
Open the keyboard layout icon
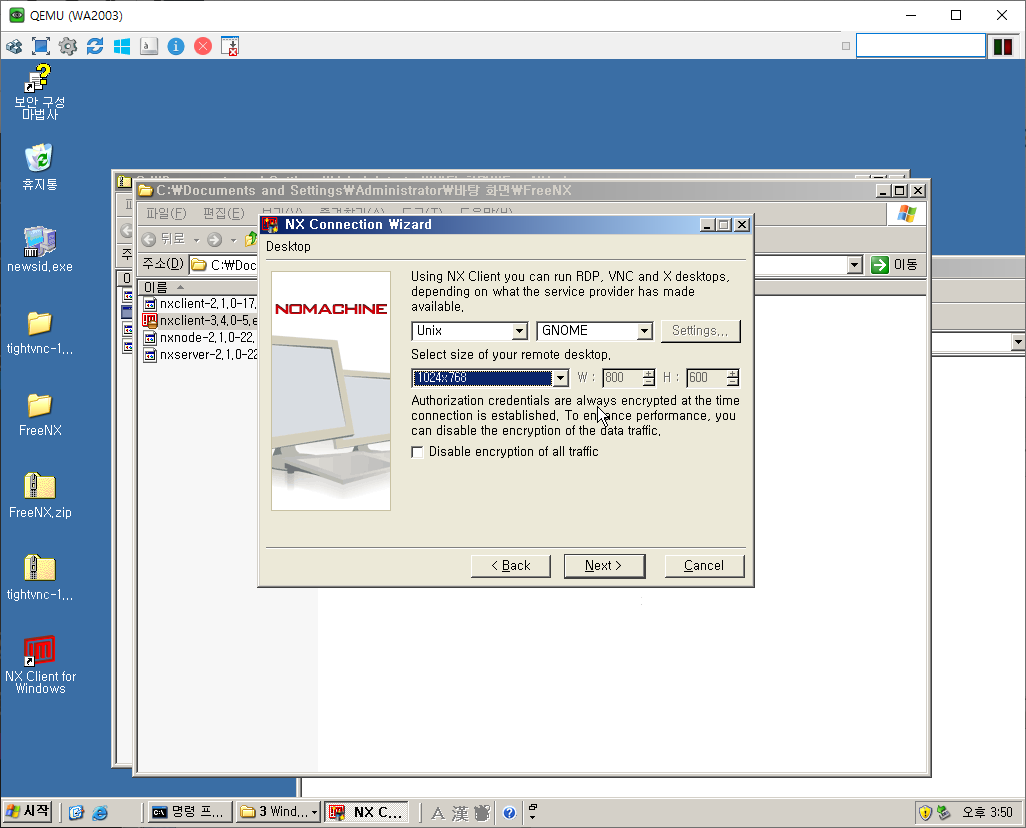pos(149,46)
